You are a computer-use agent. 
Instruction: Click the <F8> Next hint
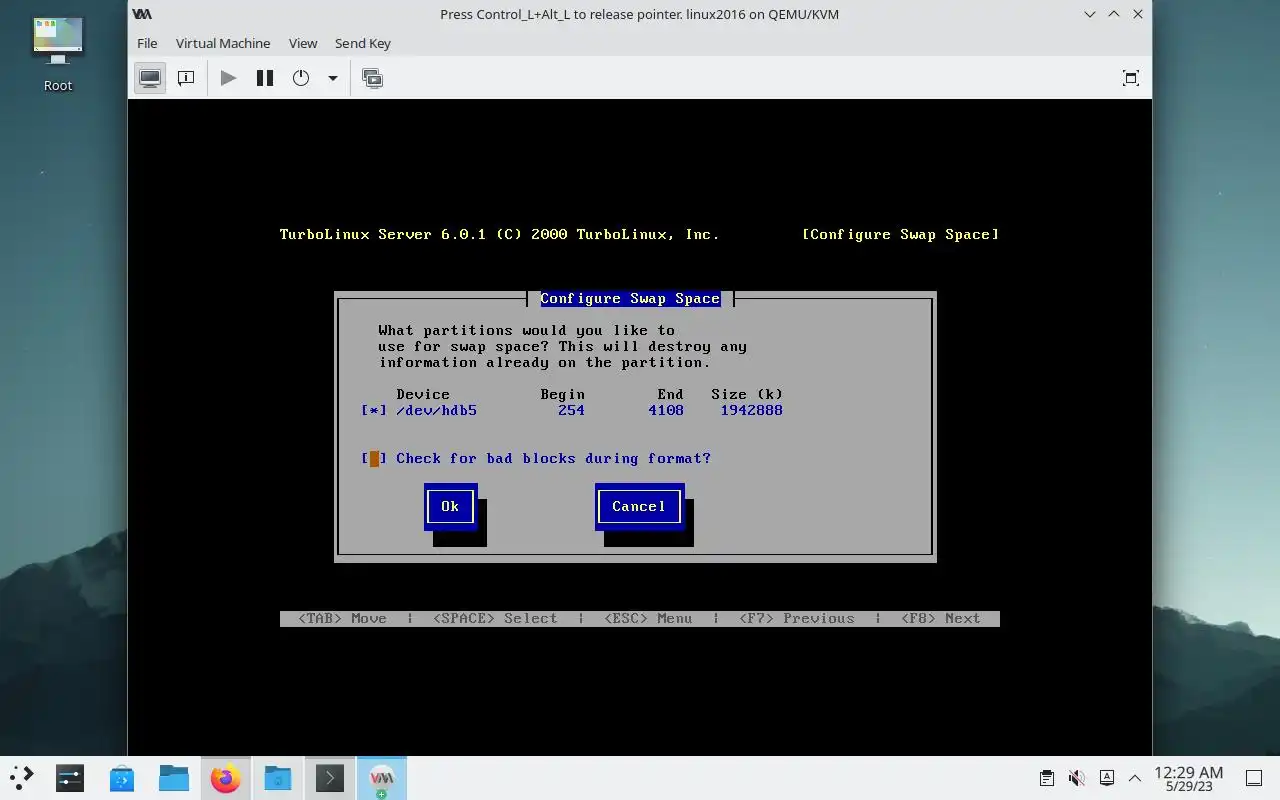tap(940, 619)
